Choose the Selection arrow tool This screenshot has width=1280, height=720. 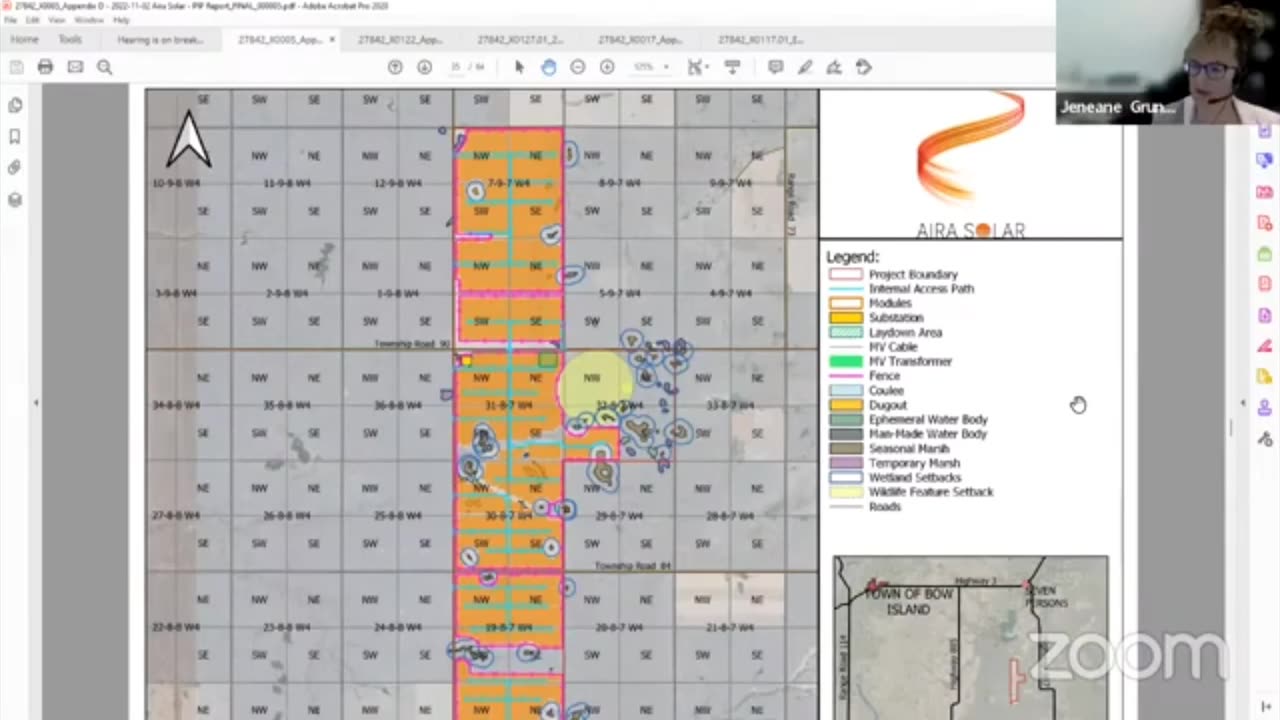(519, 67)
